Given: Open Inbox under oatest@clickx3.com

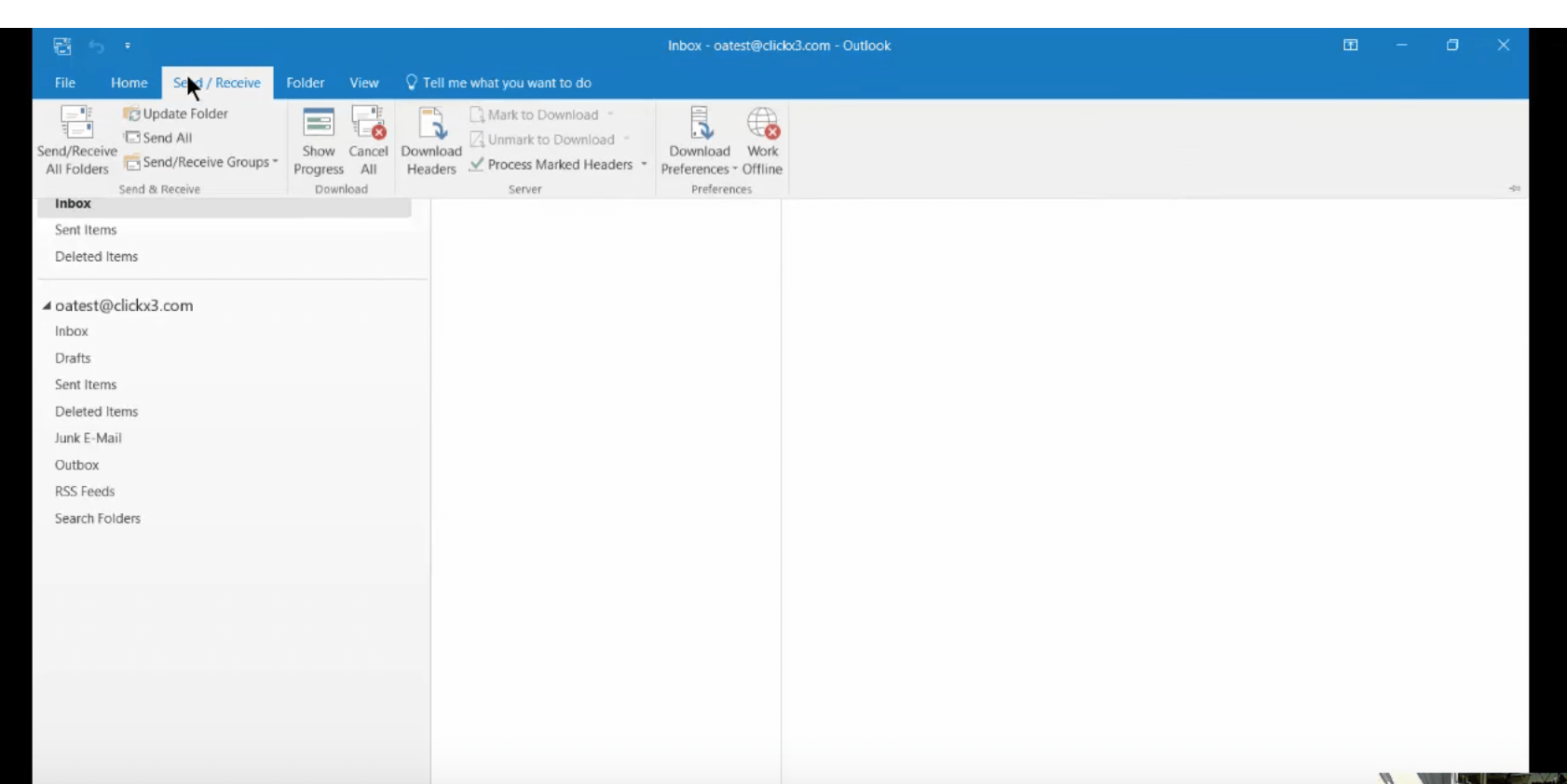Looking at the screenshot, I should pos(72,331).
